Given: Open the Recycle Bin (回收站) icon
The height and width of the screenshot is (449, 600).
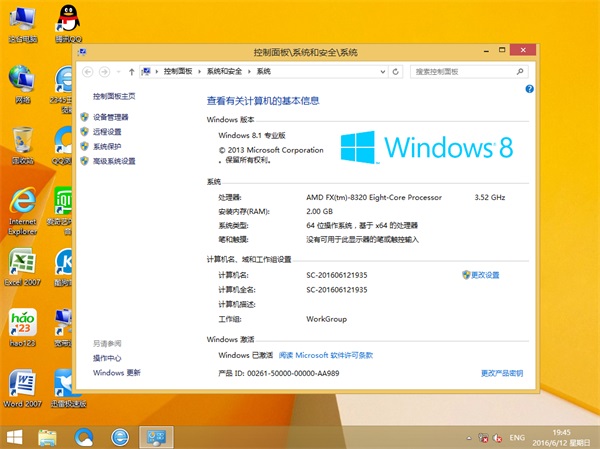Looking at the screenshot, I should tap(21, 142).
